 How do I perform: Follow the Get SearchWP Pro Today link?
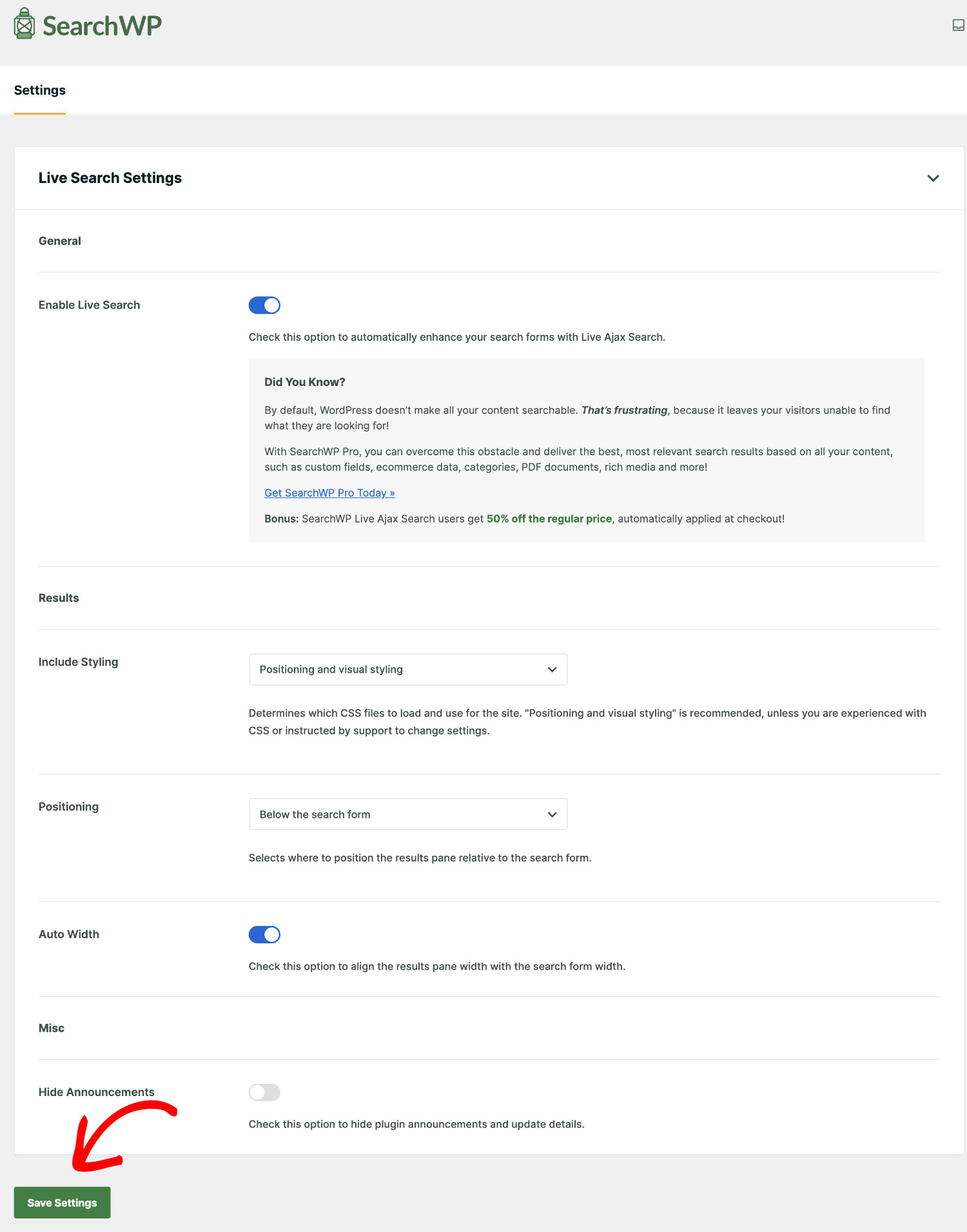(329, 493)
